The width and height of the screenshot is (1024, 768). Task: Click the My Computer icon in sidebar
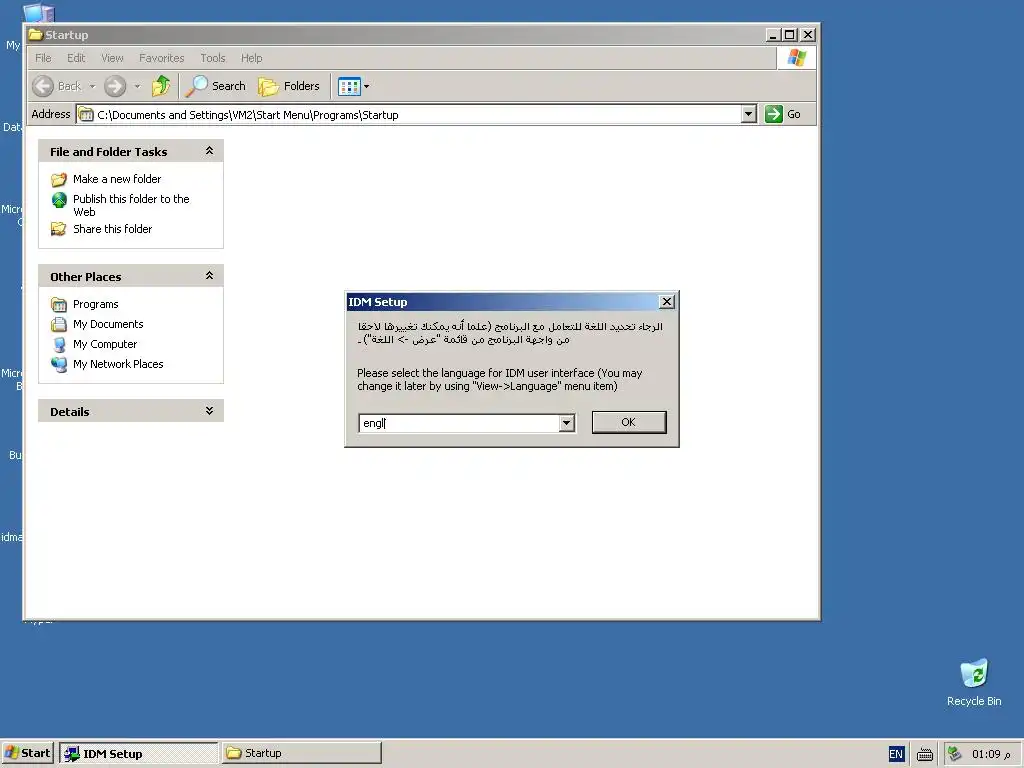[x=59, y=344]
